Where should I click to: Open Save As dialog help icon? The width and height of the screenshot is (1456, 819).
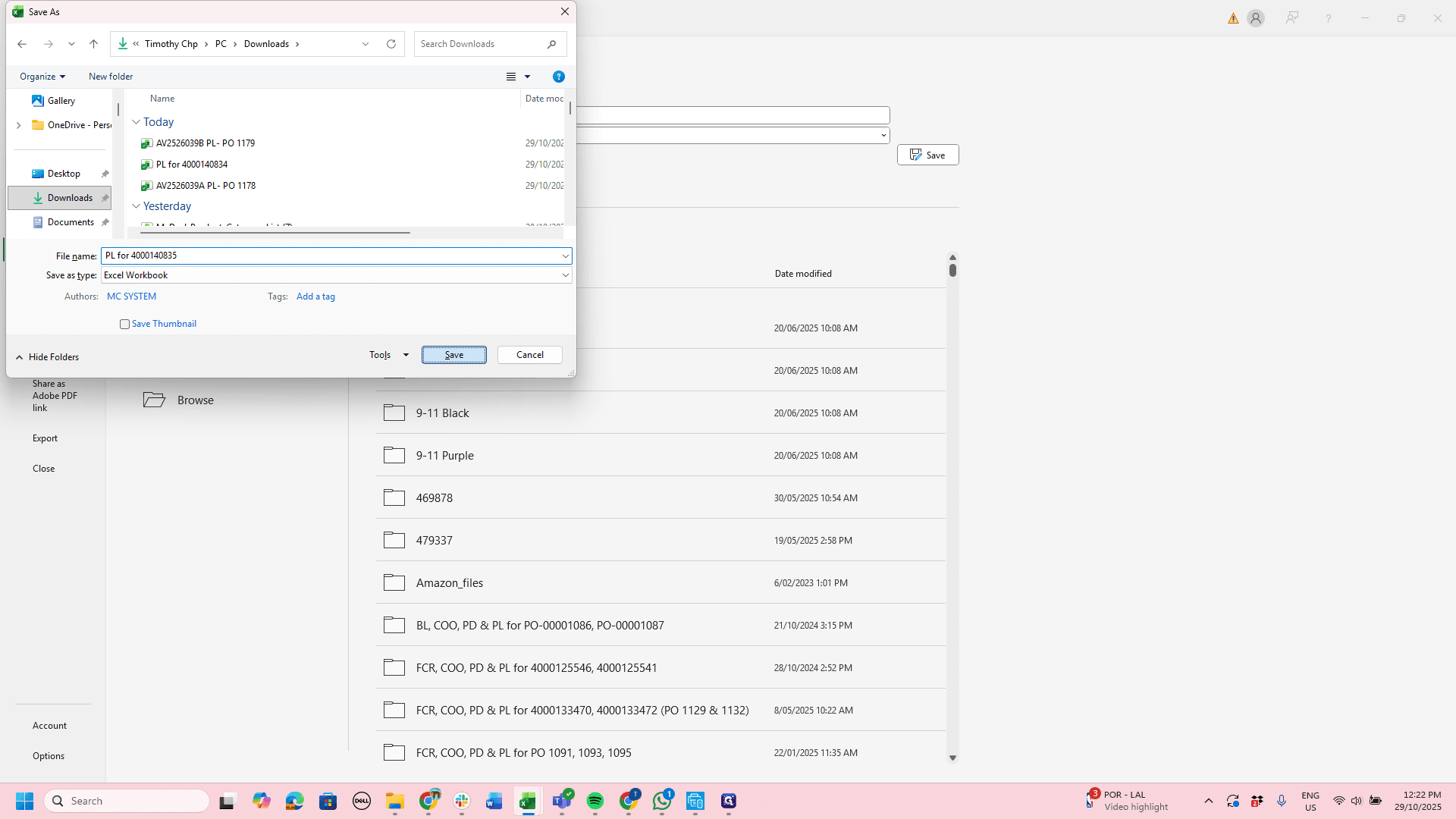(x=559, y=77)
